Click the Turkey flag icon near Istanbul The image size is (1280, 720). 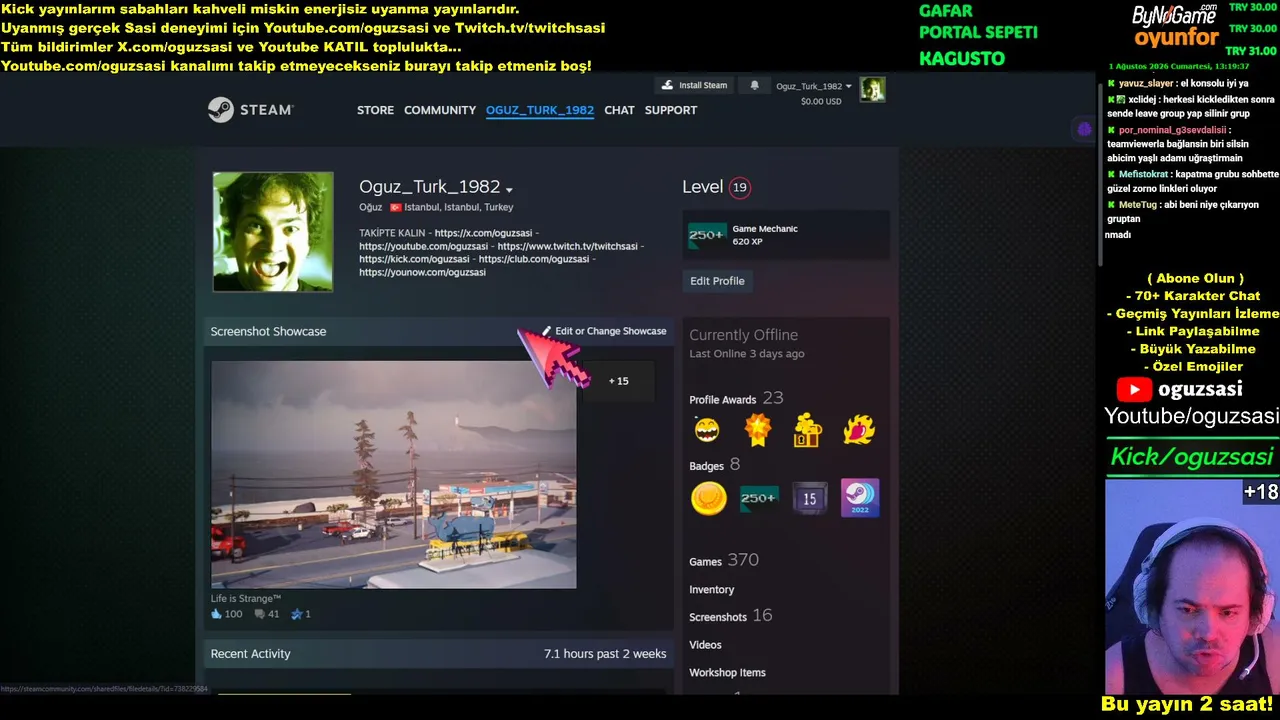pos(395,207)
